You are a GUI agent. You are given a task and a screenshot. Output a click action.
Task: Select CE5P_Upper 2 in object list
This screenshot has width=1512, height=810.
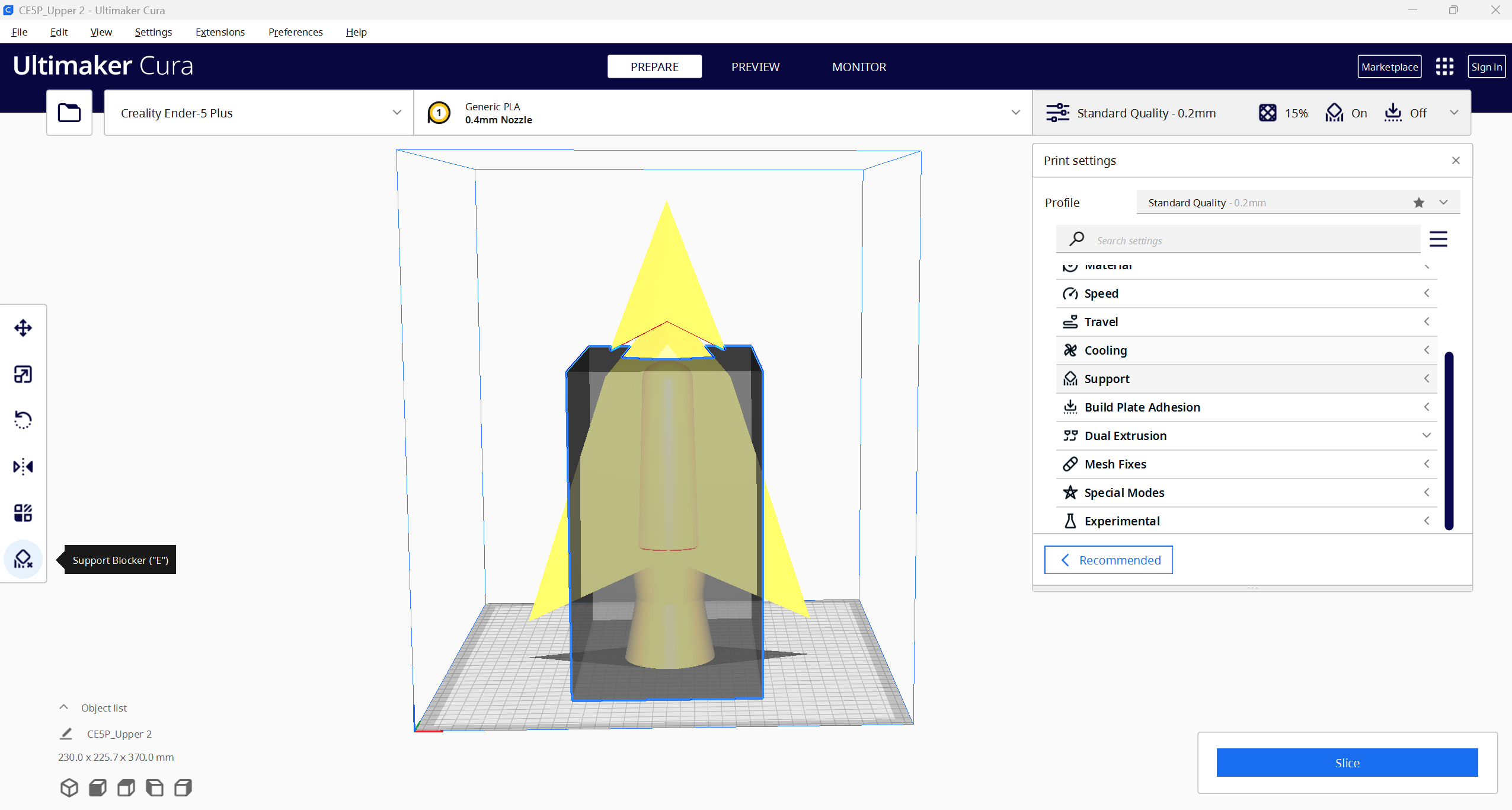(x=119, y=734)
